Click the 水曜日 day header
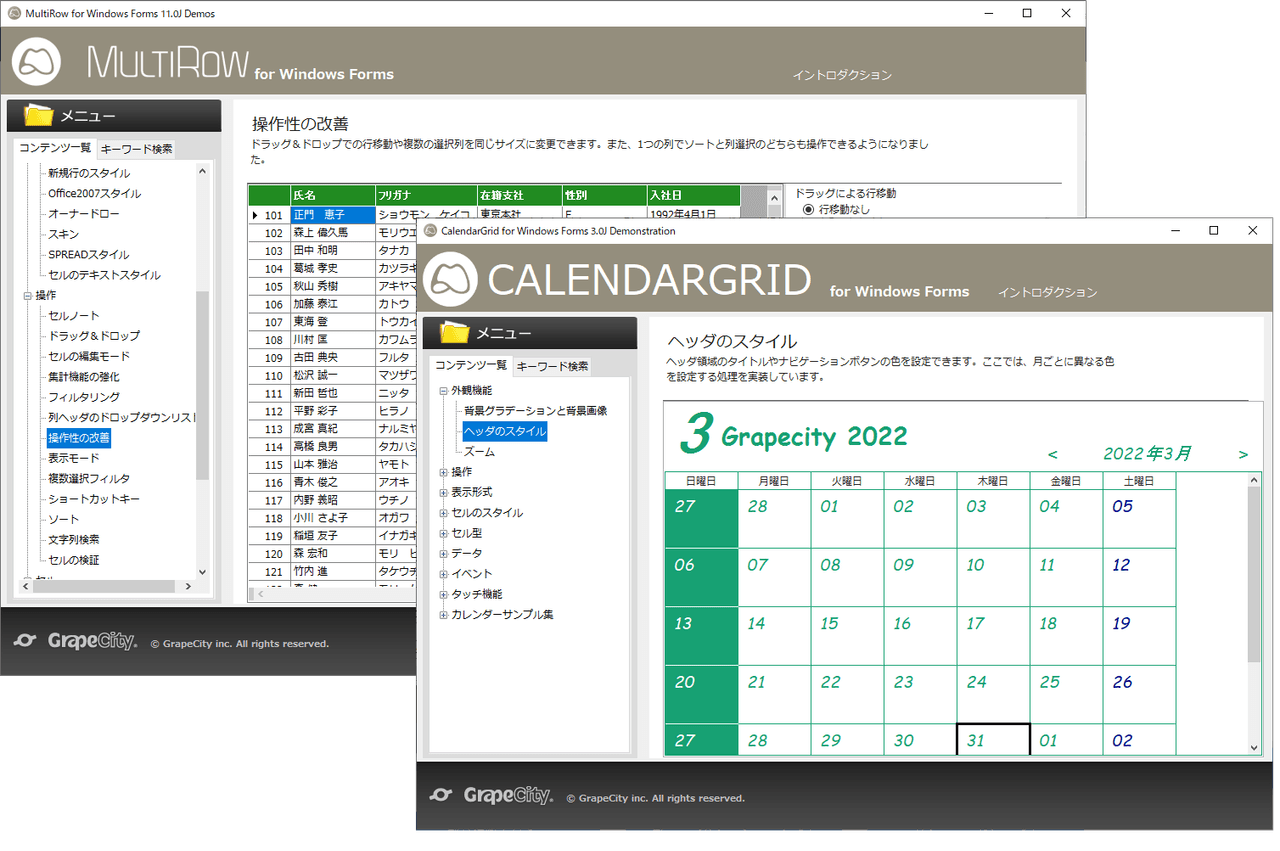1280x851 pixels. (x=921, y=481)
